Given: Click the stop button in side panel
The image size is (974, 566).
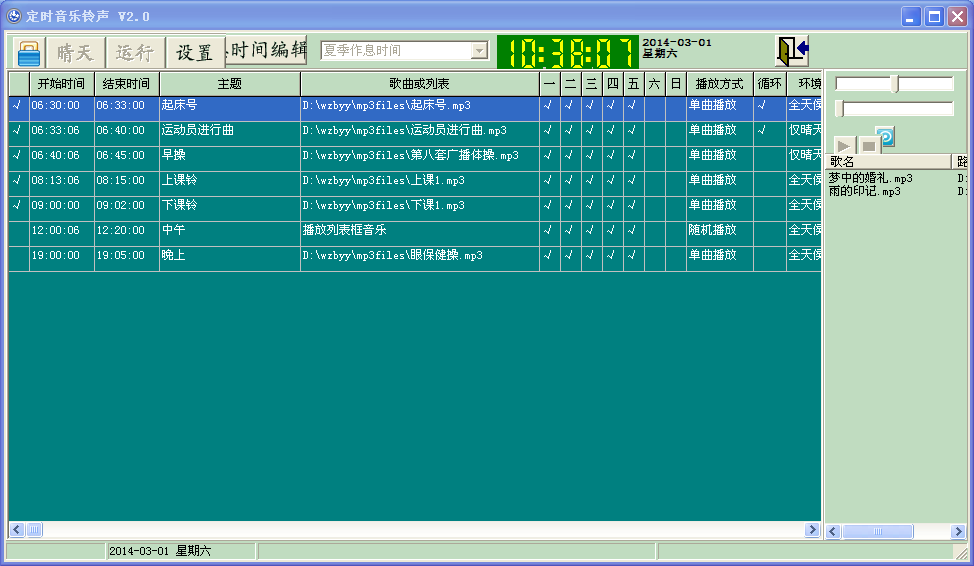Looking at the screenshot, I should point(868,146).
